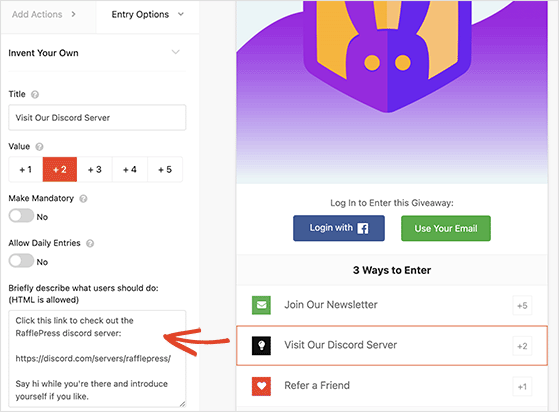Image resolution: width=559 pixels, height=412 pixels.
Task: Click the Title field with Visit Our Discord Server
Action: point(97,118)
